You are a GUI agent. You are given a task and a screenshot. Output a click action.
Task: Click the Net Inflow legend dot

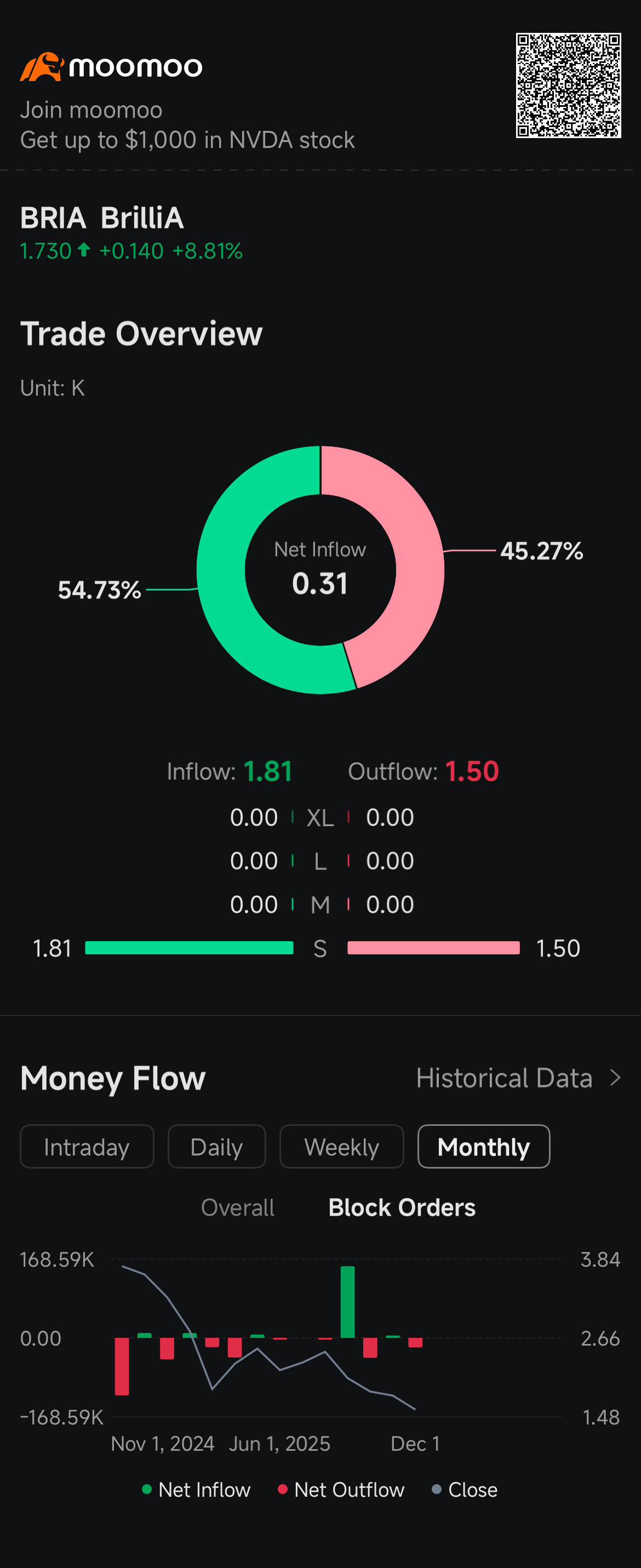pyautogui.click(x=146, y=1490)
